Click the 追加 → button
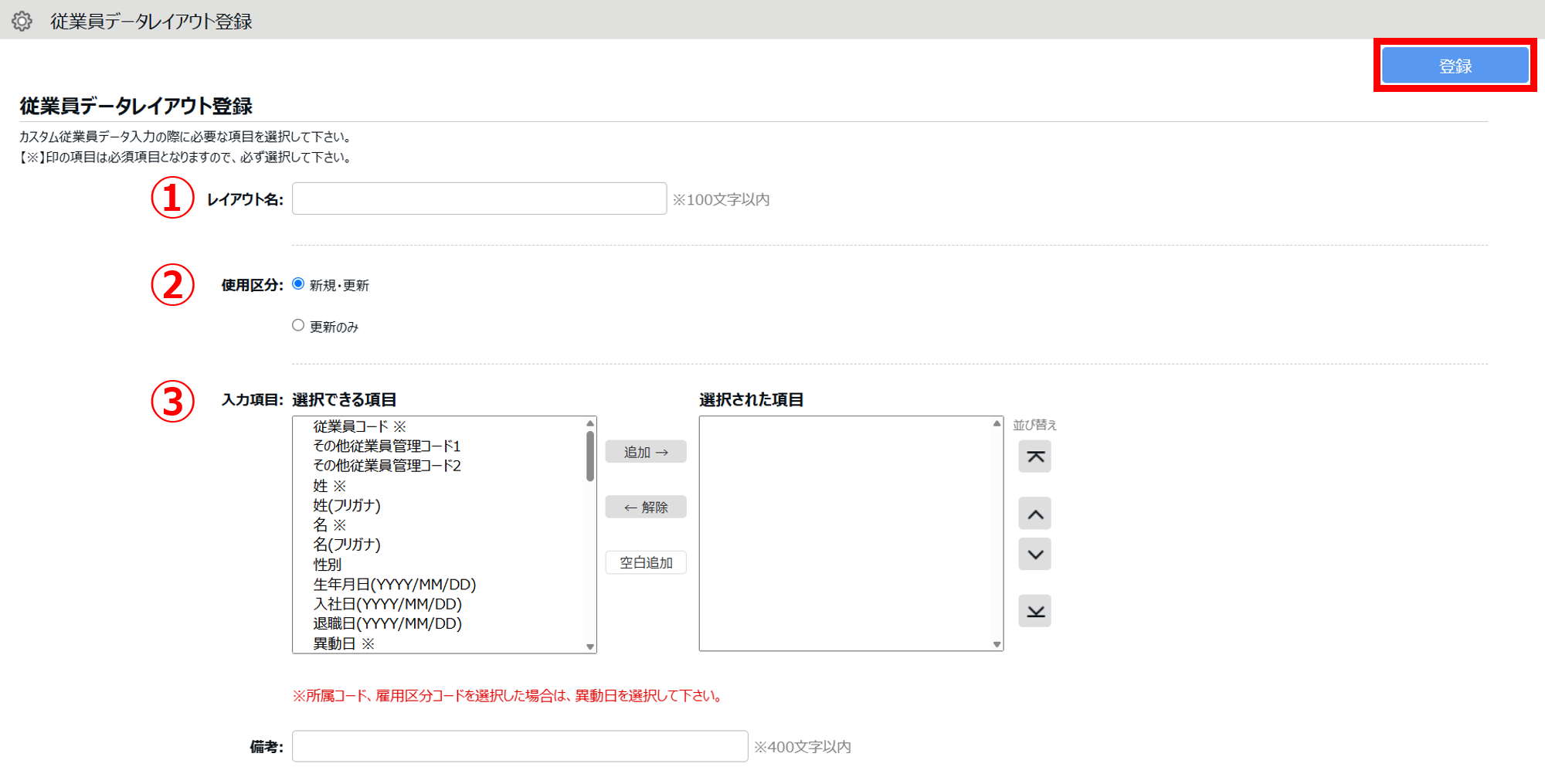Image resolution: width=1545 pixels, height=784 pixels. (x=646, y=452)
